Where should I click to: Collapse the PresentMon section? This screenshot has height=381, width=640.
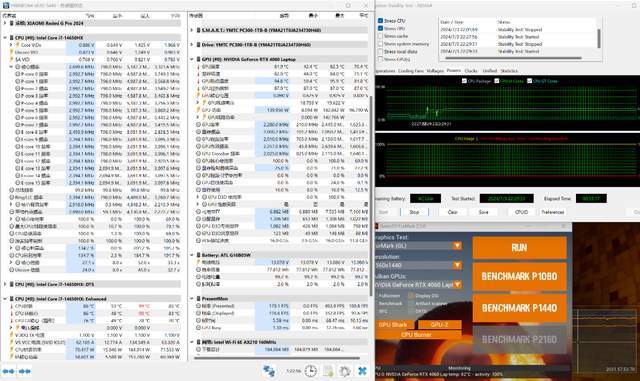191,299
